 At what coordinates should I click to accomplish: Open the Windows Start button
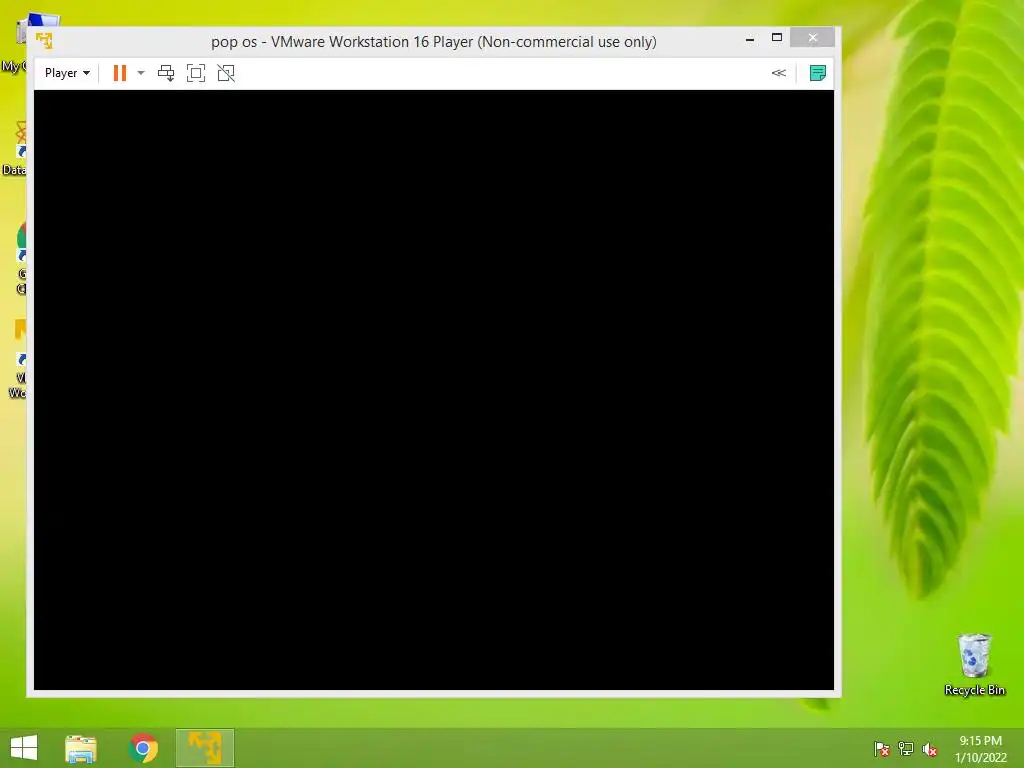click(x=24, y=748)
